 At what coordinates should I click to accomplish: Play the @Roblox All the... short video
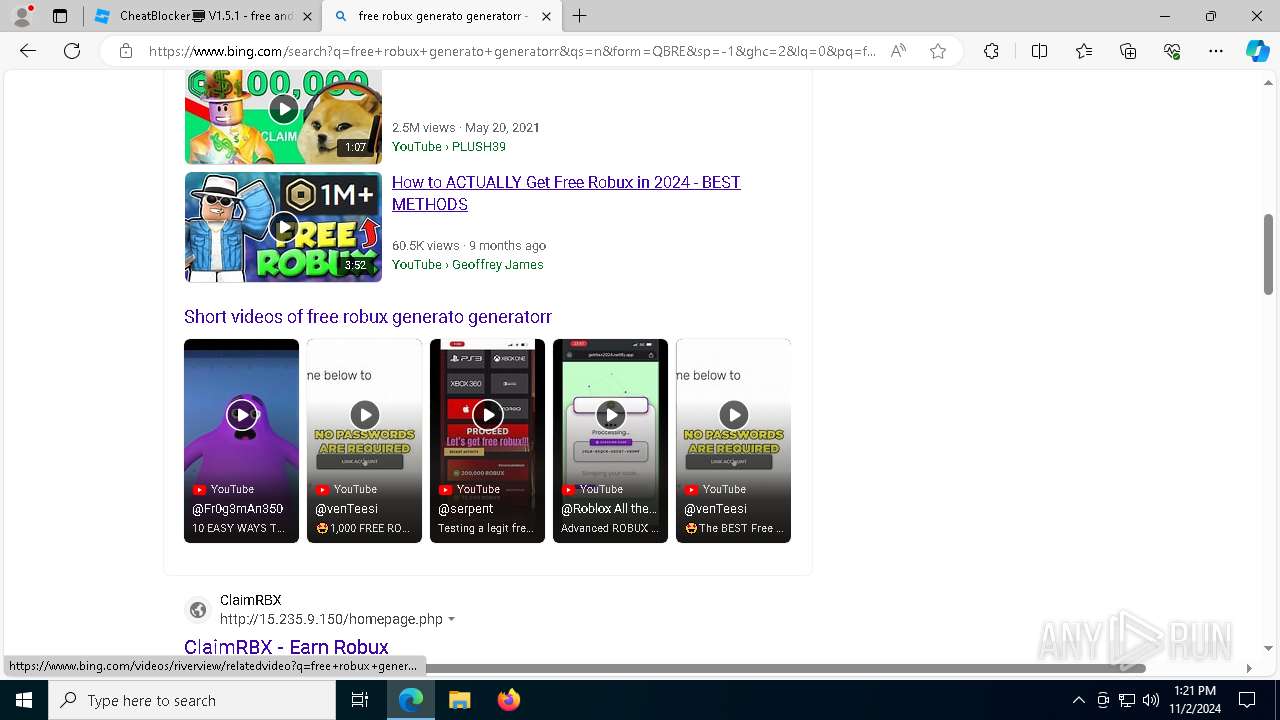[610, 441]
